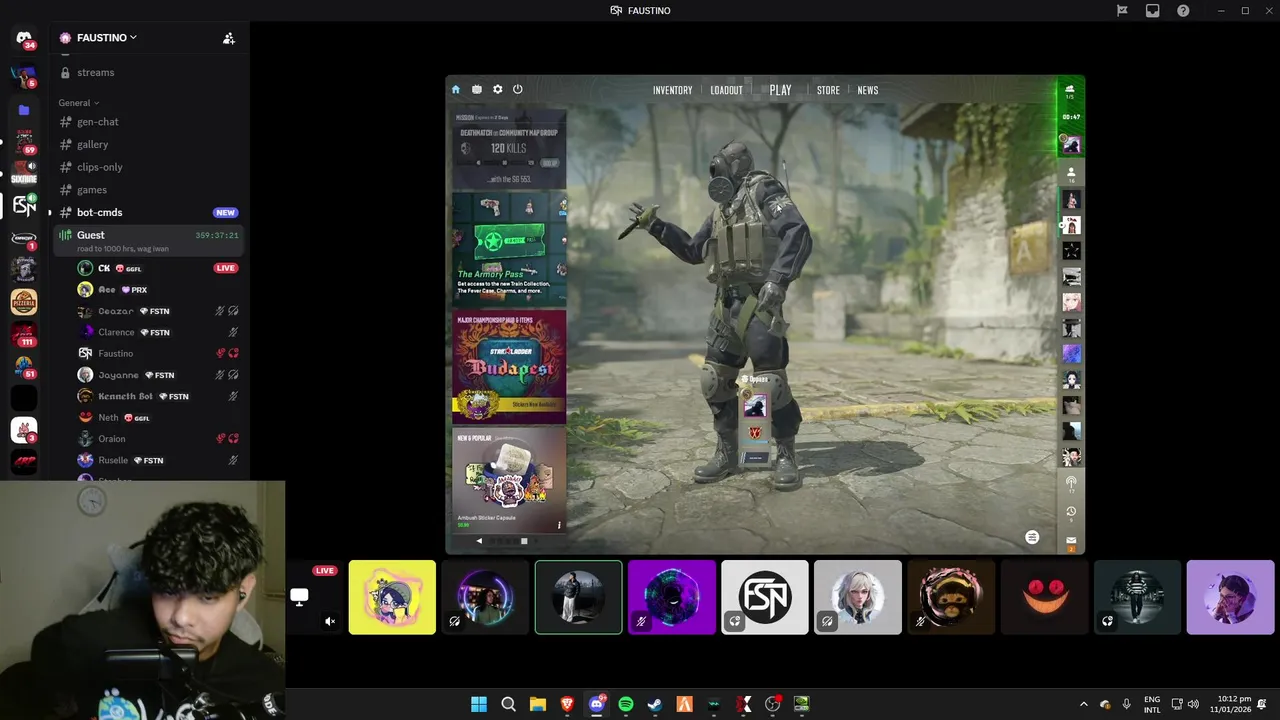The image size is (1280, 720).
Task: Open the CS2 watch TV icon
Action: (x=477, y=89)
